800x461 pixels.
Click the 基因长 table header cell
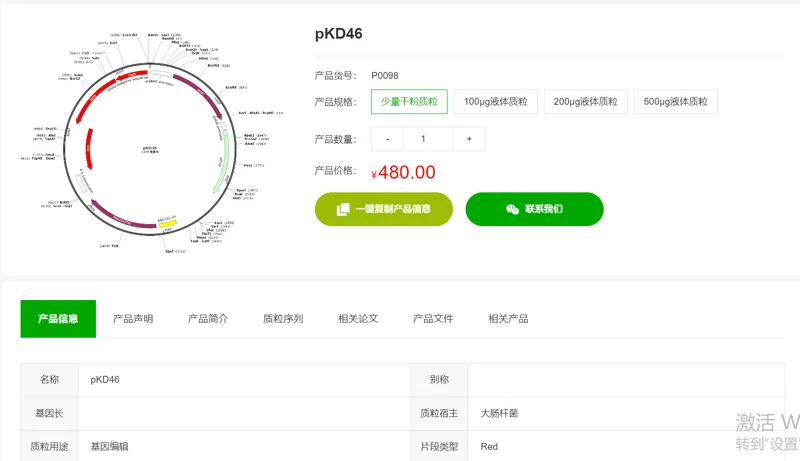[49, 413]
